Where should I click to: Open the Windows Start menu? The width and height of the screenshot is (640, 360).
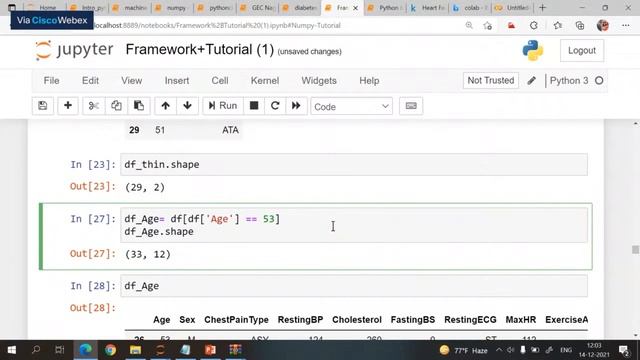12,350
